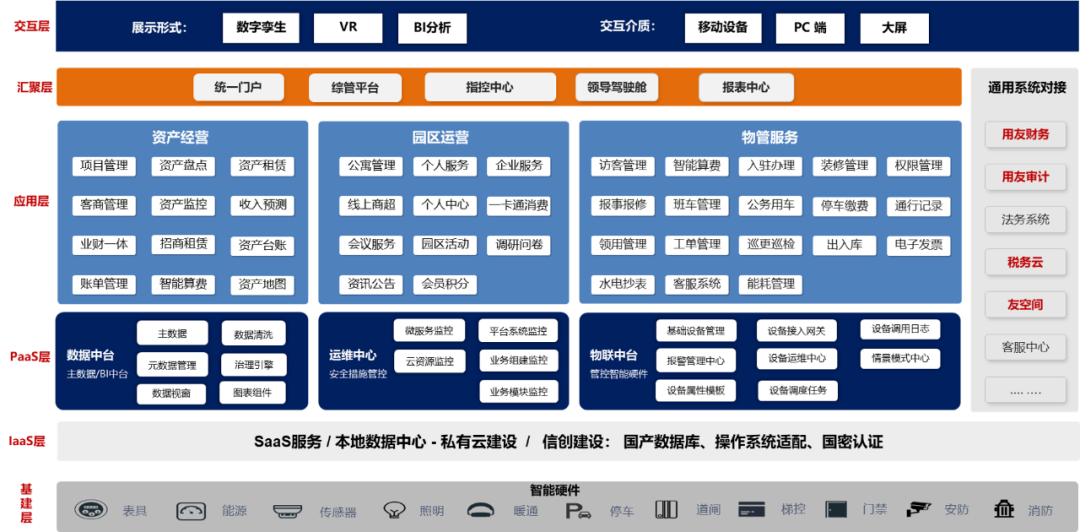Select the 传感器 sensor icon
The width and height of the screenshot is (1080, 532).
pyautogui.click(x=289, y=510)
